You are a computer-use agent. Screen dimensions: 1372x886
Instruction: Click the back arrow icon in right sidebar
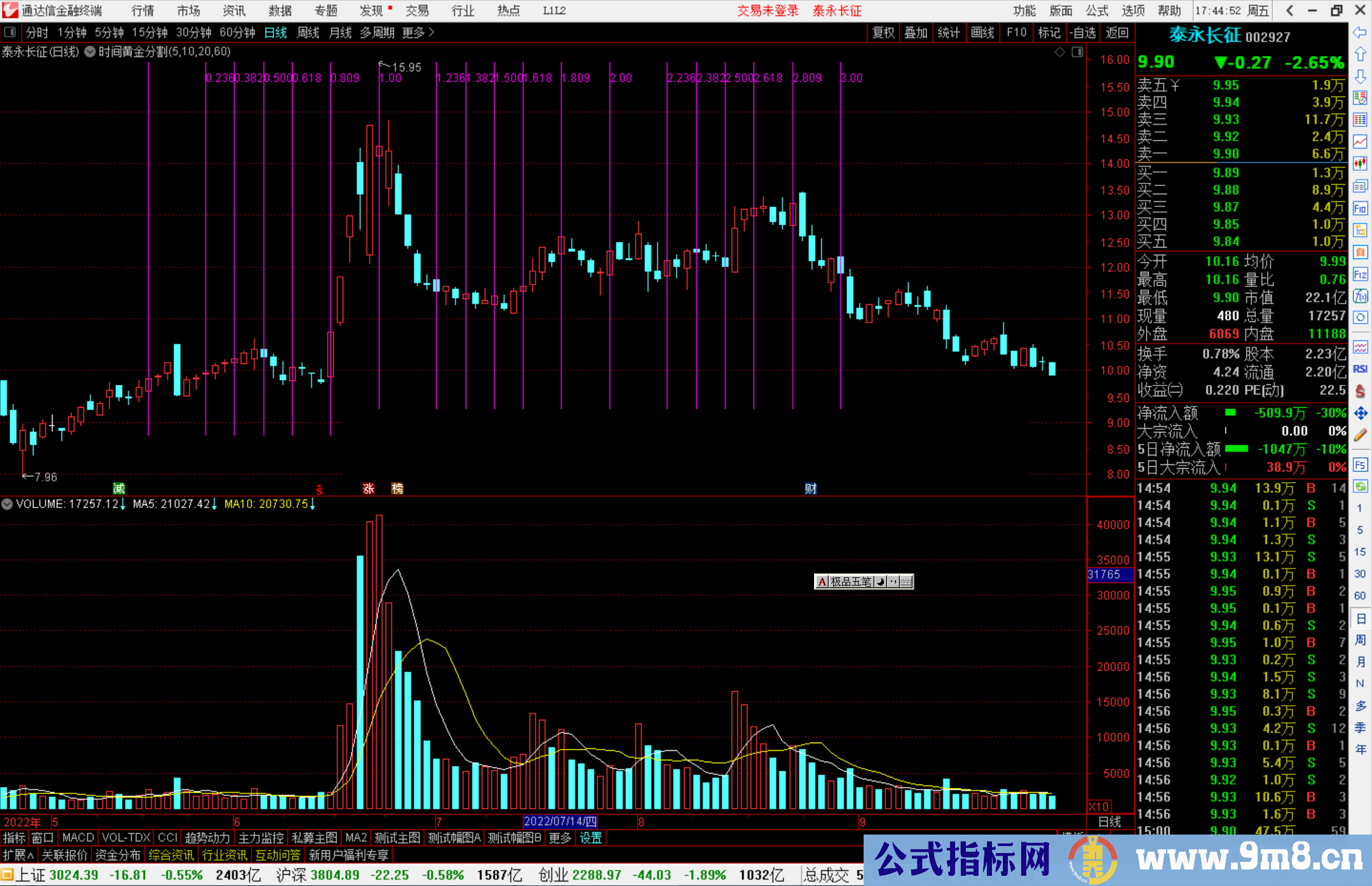coord(1359,32)
